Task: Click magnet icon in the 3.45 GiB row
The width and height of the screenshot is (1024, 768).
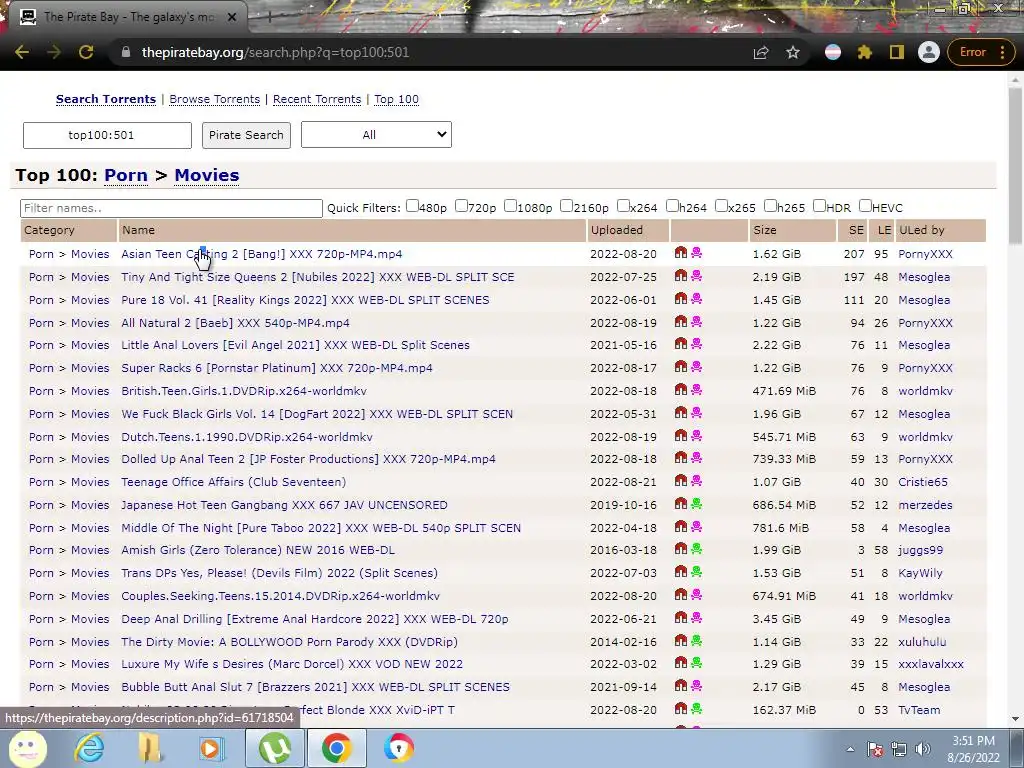Action: tap(680, 618)
